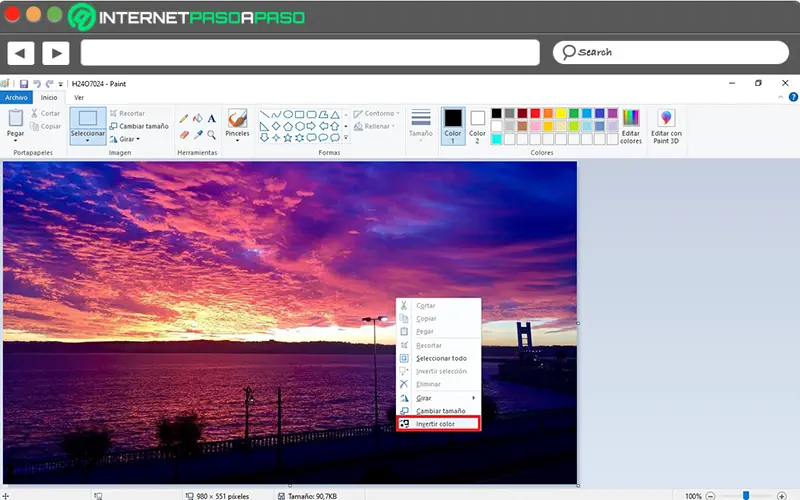
Task: Pick the red color swatch
Action: 535,113
